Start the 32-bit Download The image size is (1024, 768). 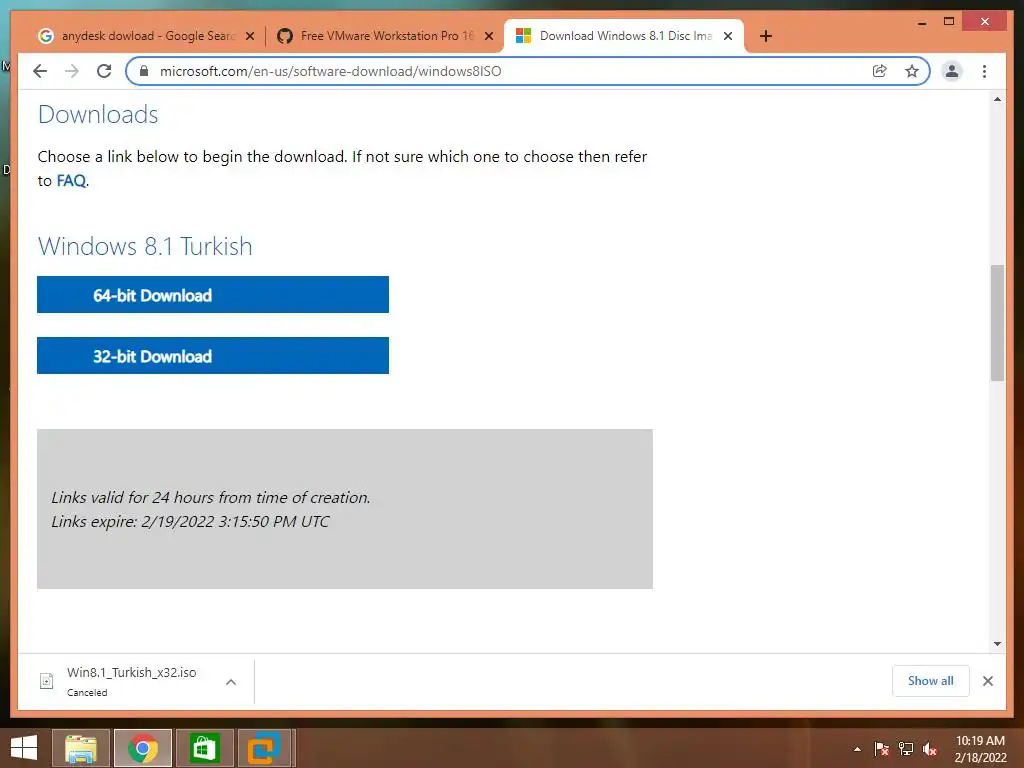click(213, 355)
